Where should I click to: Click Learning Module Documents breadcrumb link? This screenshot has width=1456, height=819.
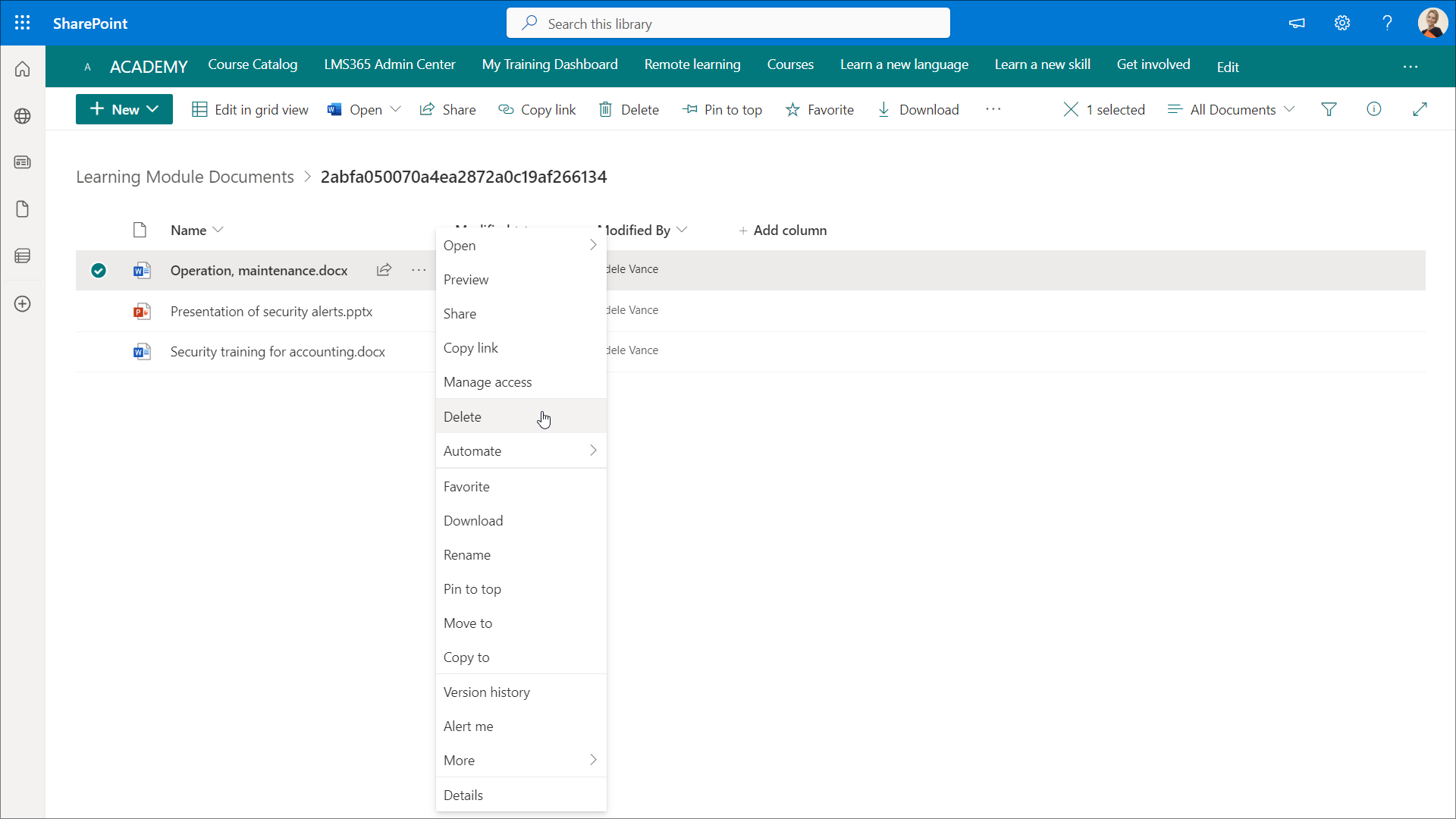[x=185, y=177]
